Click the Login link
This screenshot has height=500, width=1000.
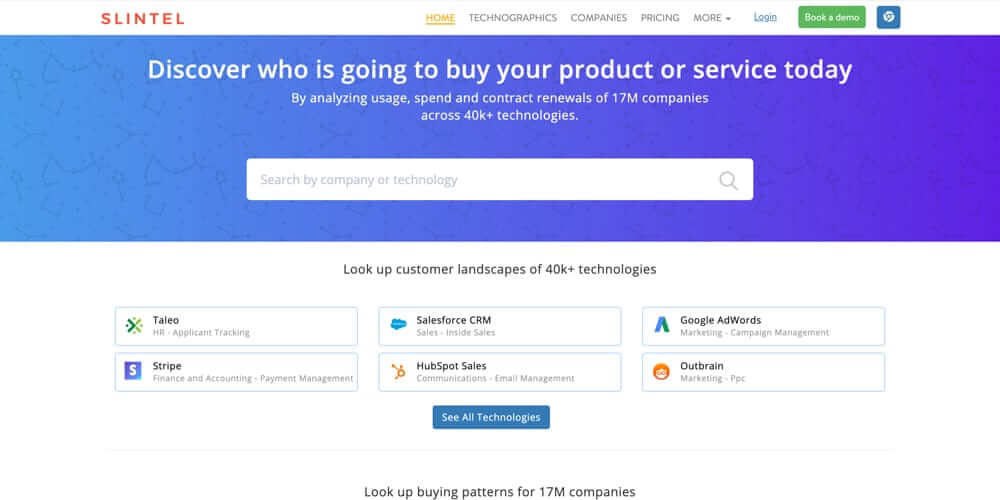(765, 17)
